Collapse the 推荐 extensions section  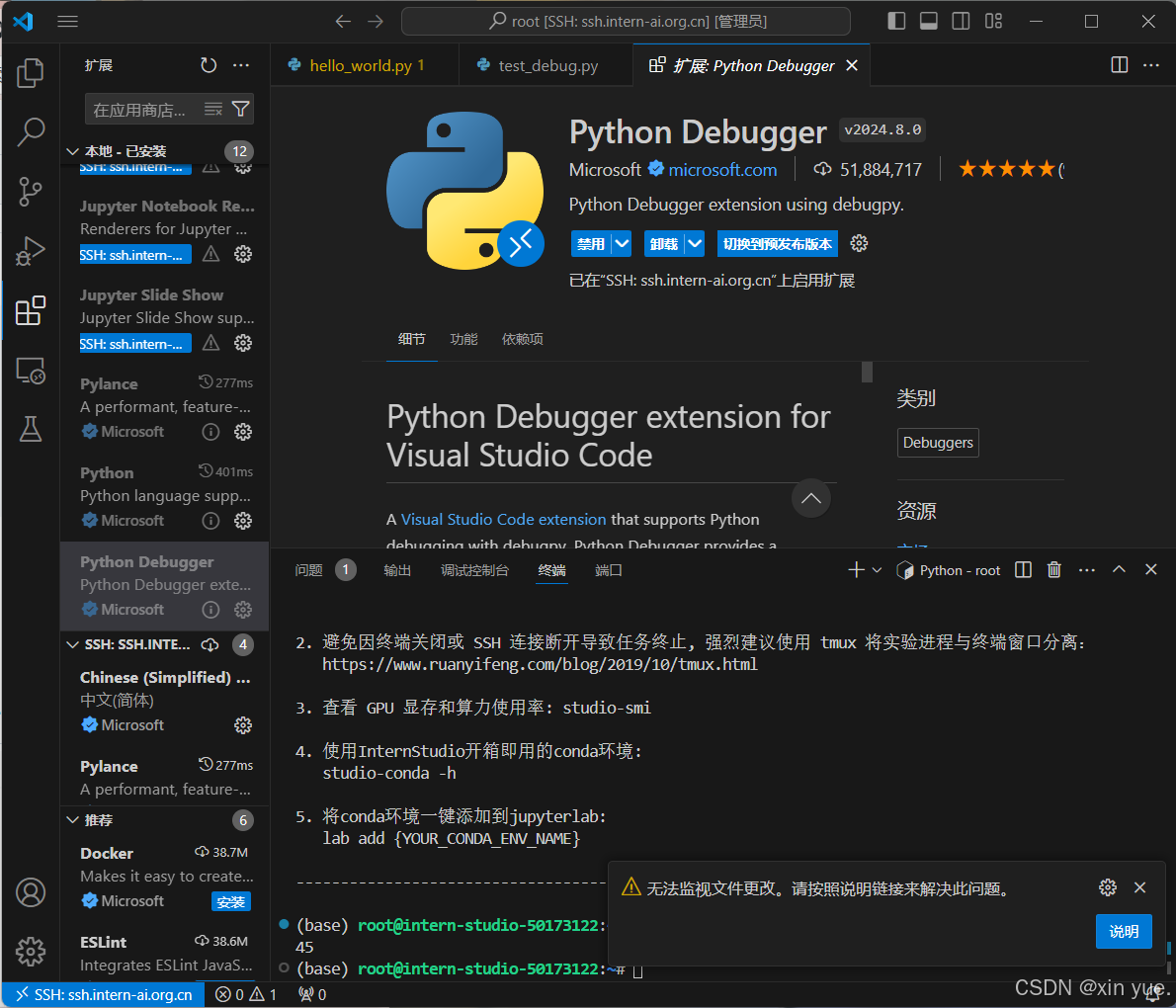pos(72,819)
